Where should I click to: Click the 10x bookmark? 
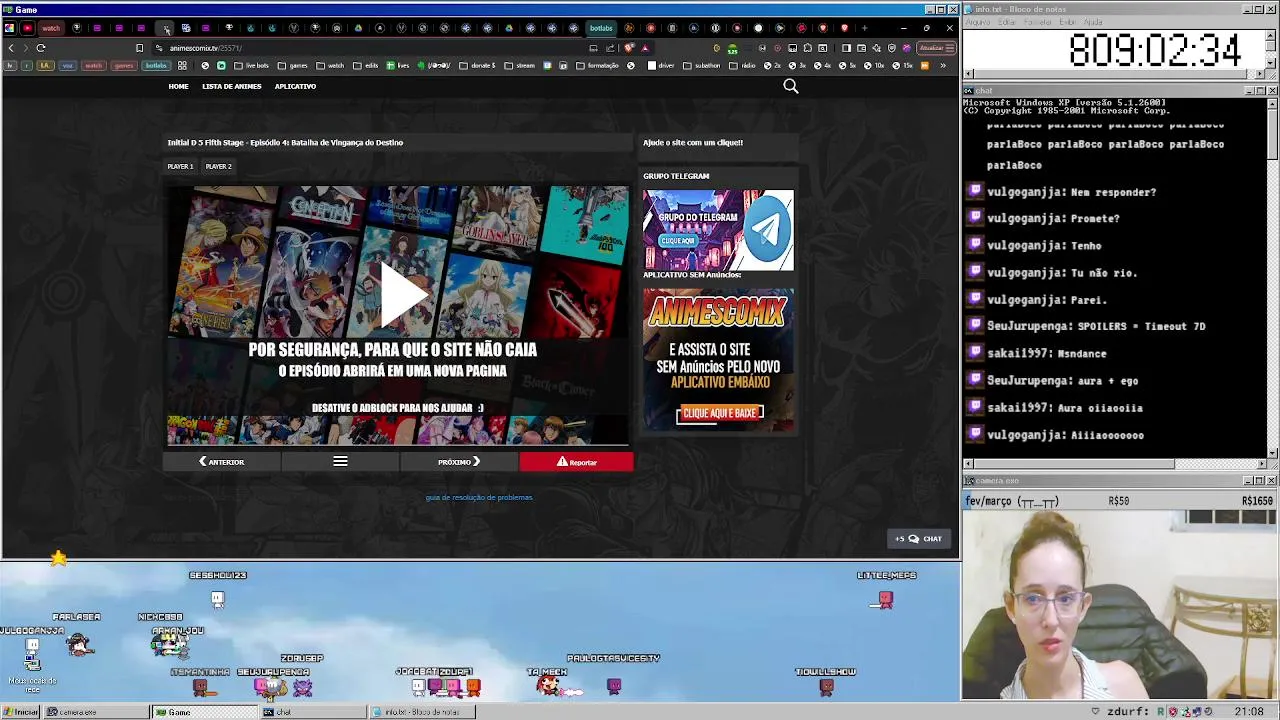tap(873, 66)
